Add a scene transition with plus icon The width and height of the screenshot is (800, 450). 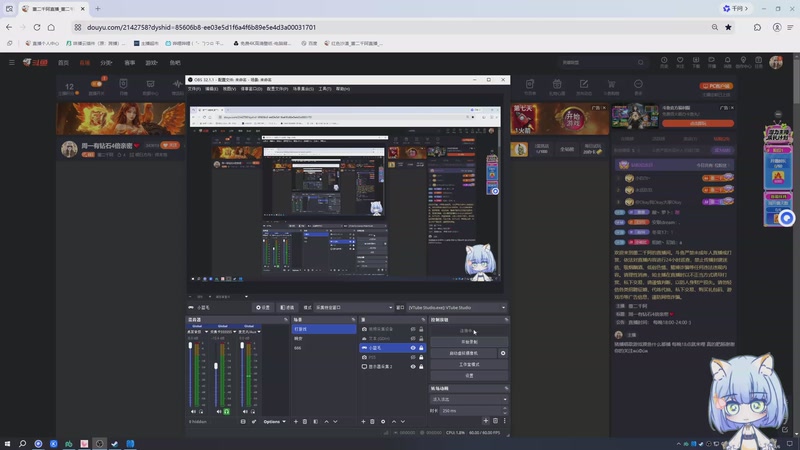(486, 421)
